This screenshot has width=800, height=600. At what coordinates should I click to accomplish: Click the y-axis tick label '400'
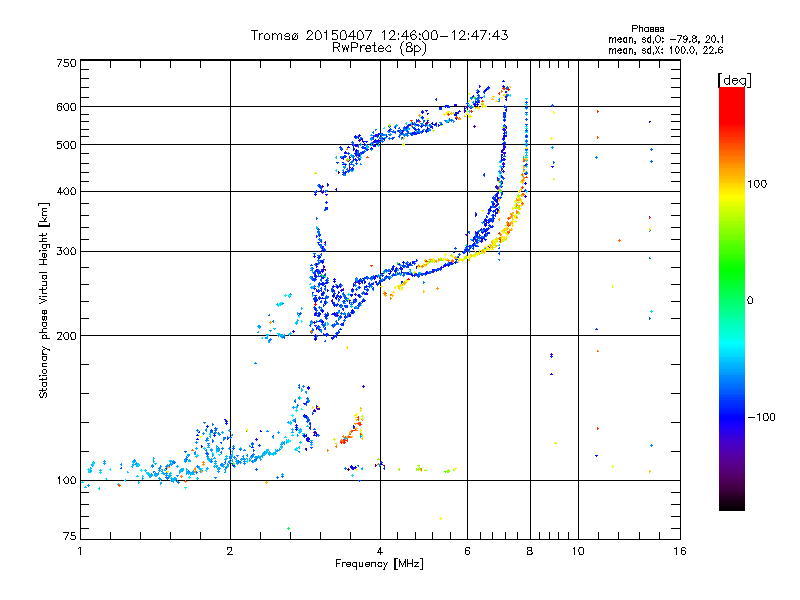[x=66, y=192]
